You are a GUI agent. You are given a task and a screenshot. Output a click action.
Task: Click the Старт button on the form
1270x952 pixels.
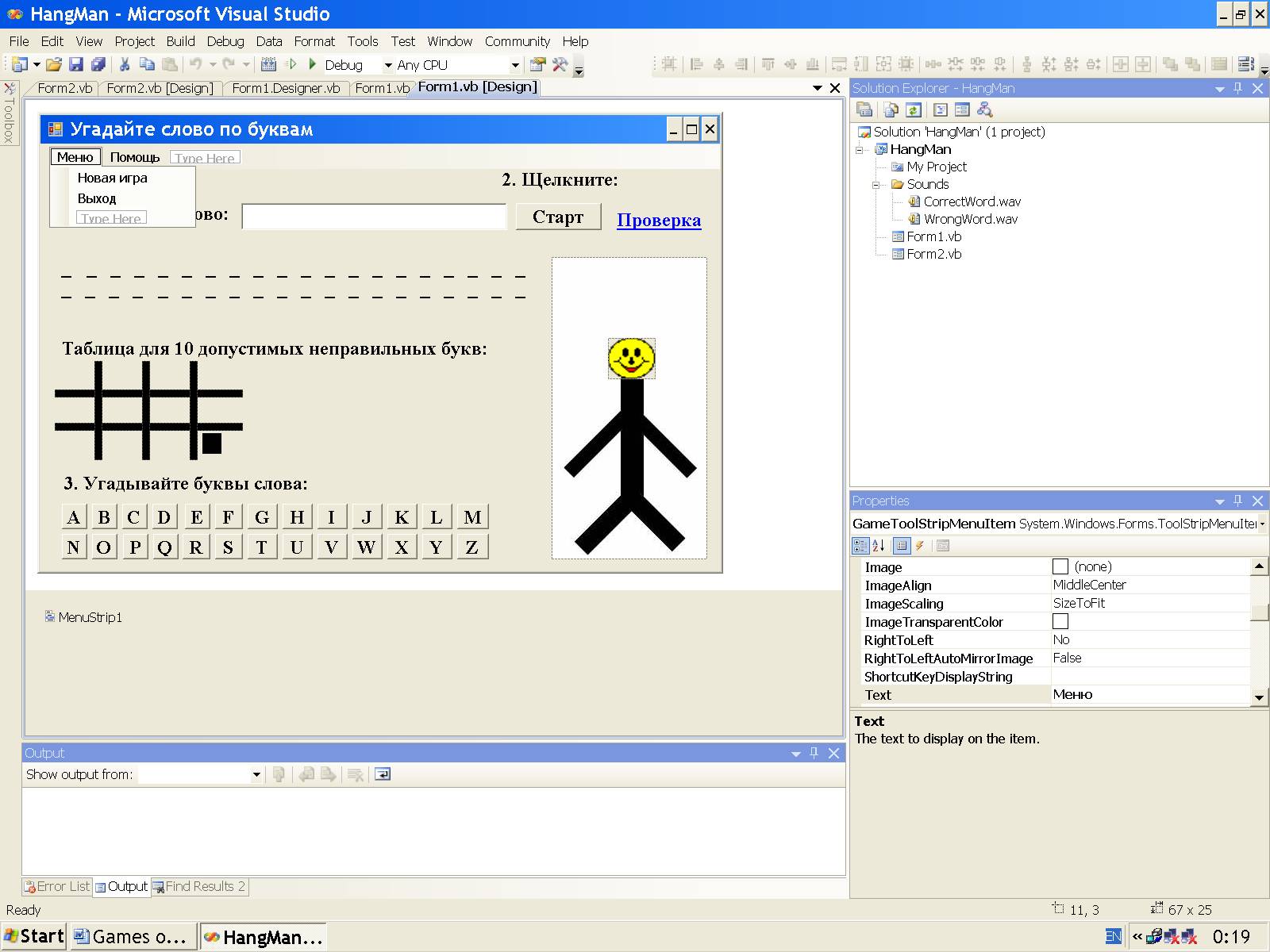pos(558,217)
